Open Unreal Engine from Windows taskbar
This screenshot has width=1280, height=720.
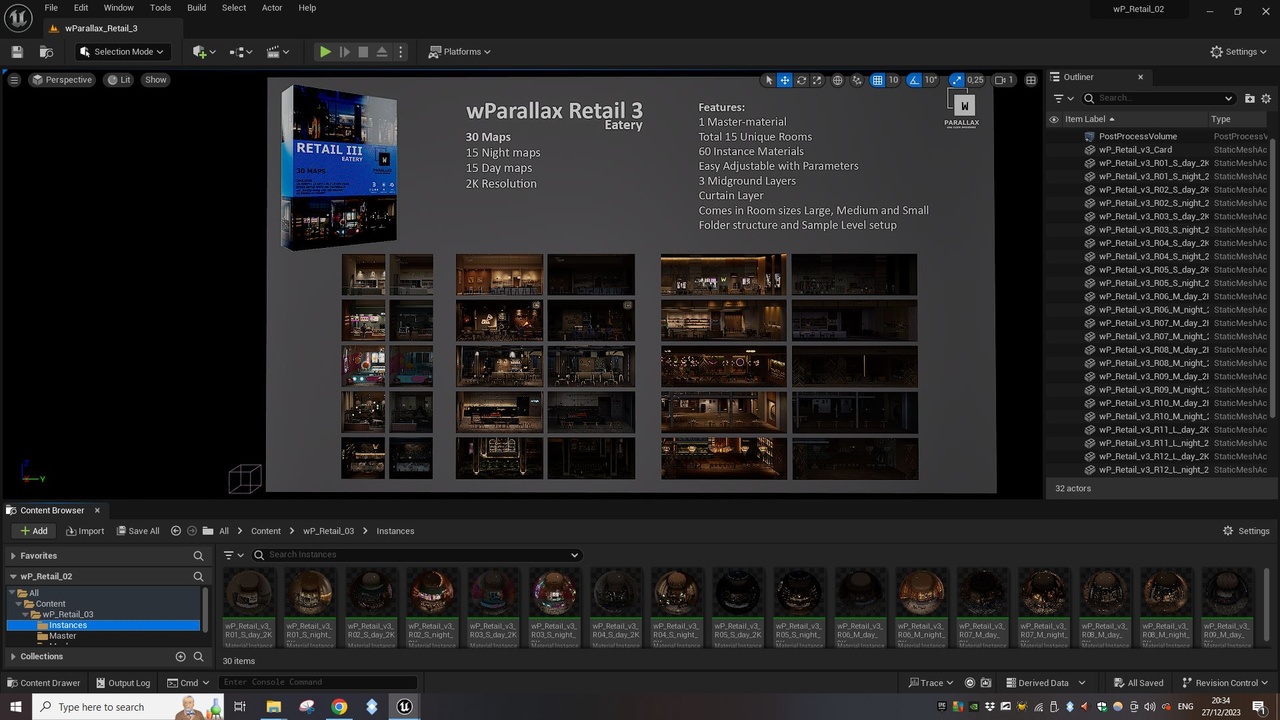[404, 706]
